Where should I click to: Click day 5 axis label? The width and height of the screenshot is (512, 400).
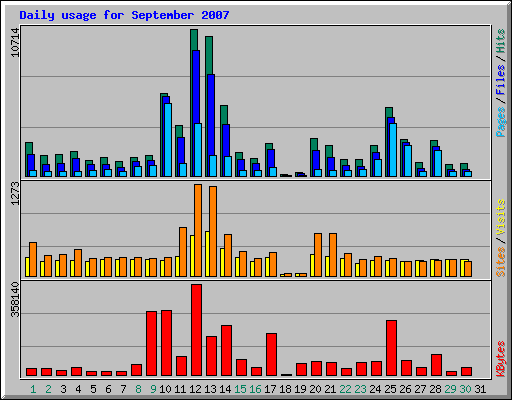[x=93, y=389]
